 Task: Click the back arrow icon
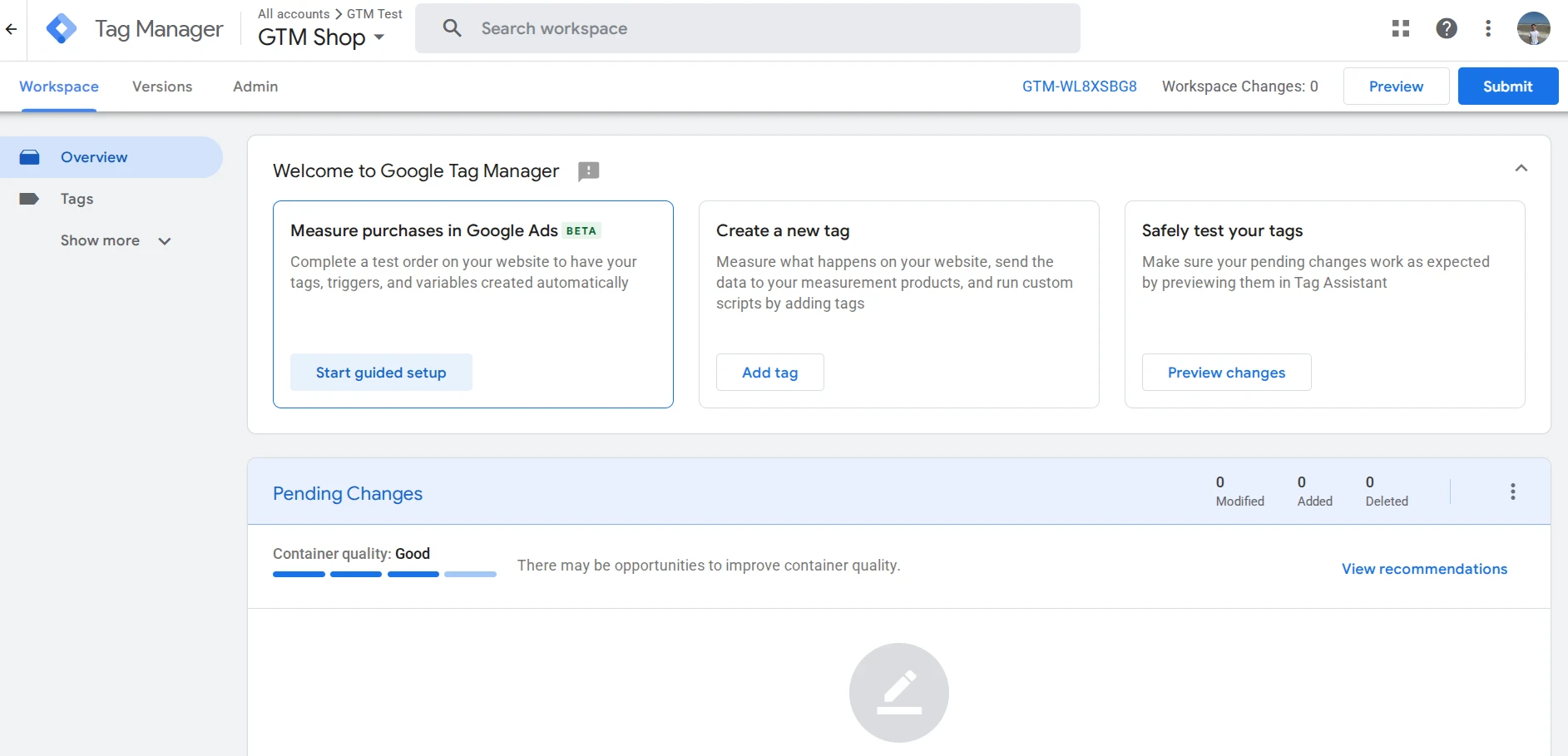(11, 29)
